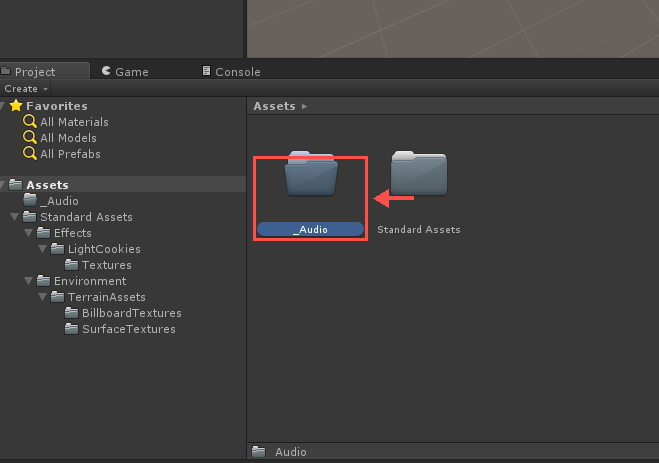Click the Game tab pacman icon
The image size is (659, 463).
[106, 71]
